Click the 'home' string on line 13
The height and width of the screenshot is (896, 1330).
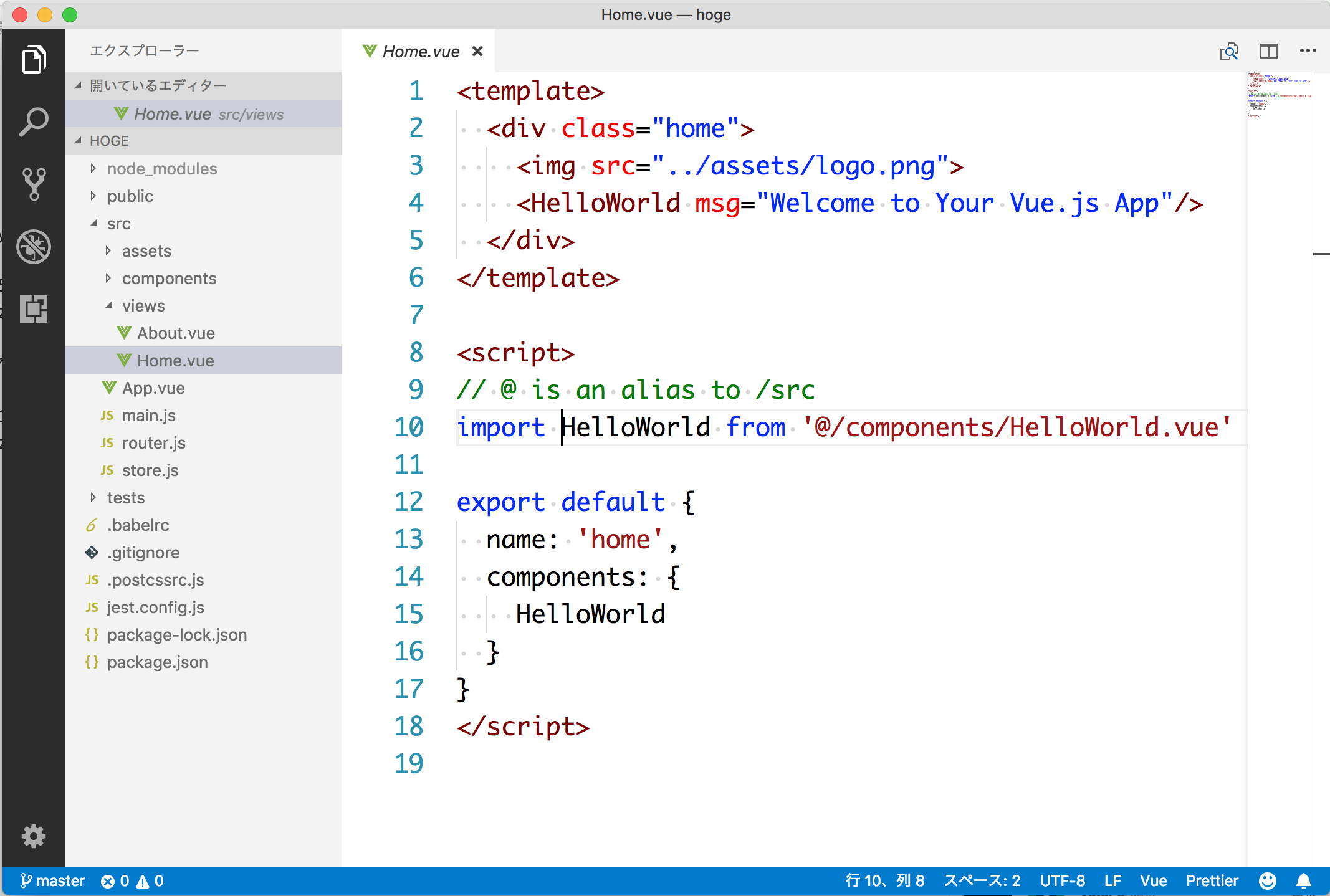pyautogui.click(x=620, y=540)
